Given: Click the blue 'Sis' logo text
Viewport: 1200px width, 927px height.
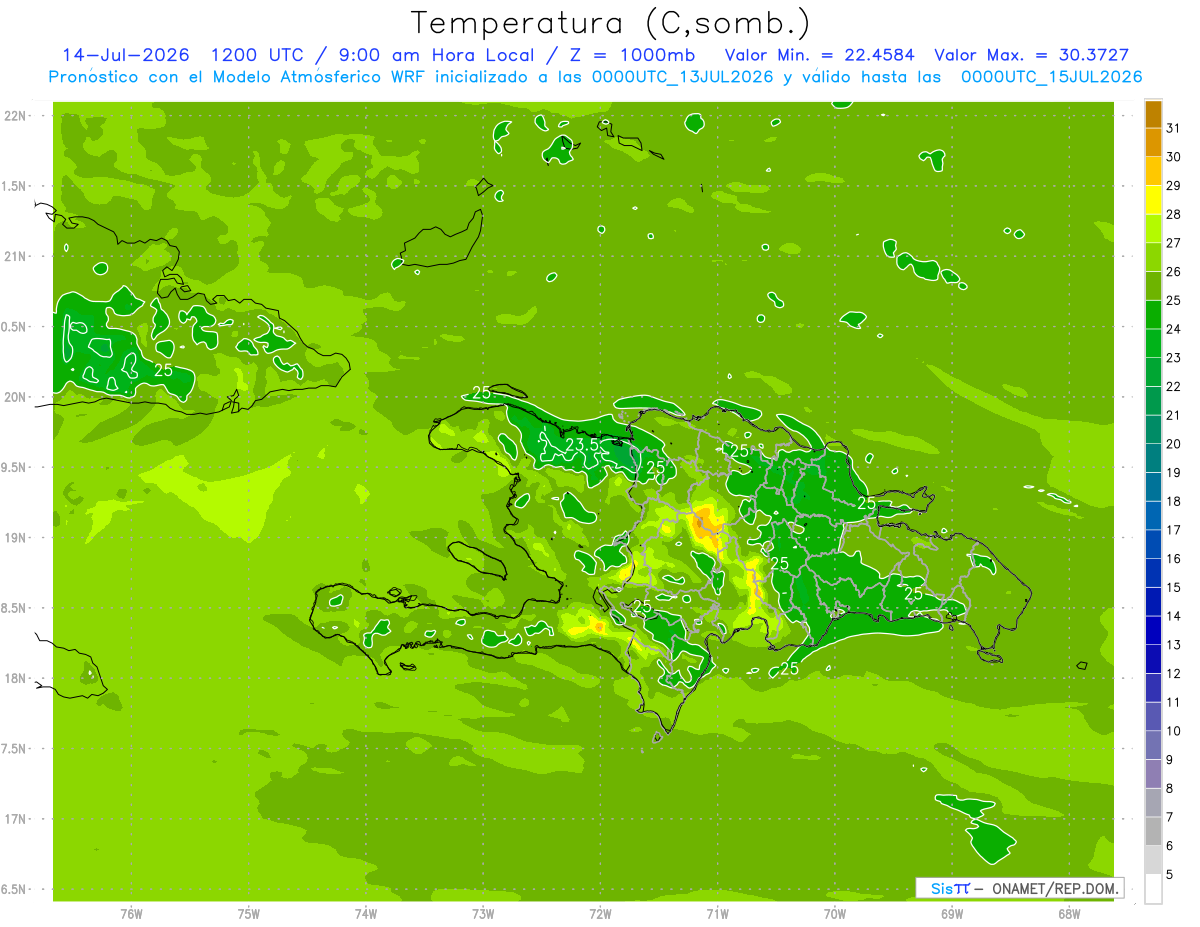Looking at the screenshot, I should pyautogui.click(x=941, y=888).
